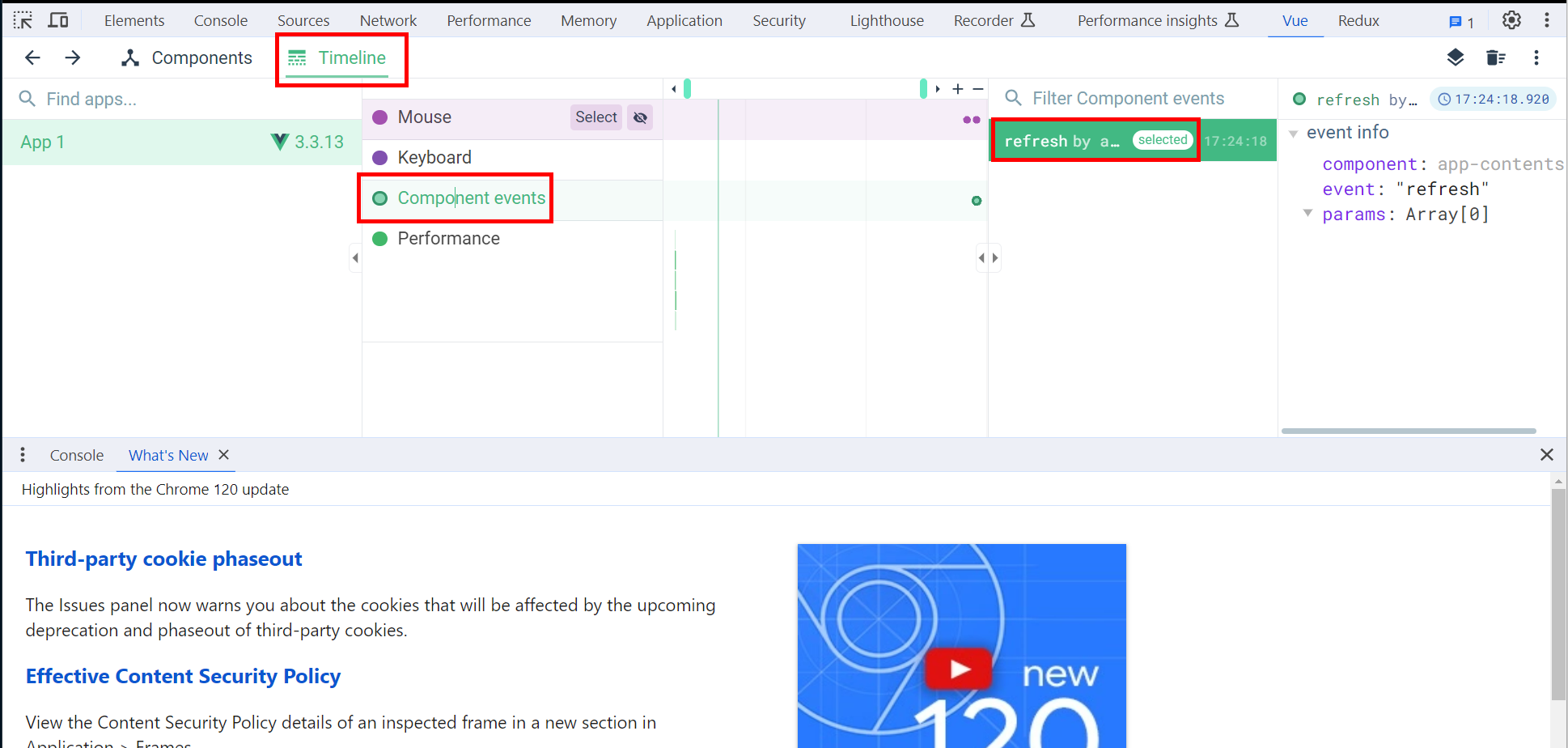
Task: Open the Application tab
Action: pos(684,20)
